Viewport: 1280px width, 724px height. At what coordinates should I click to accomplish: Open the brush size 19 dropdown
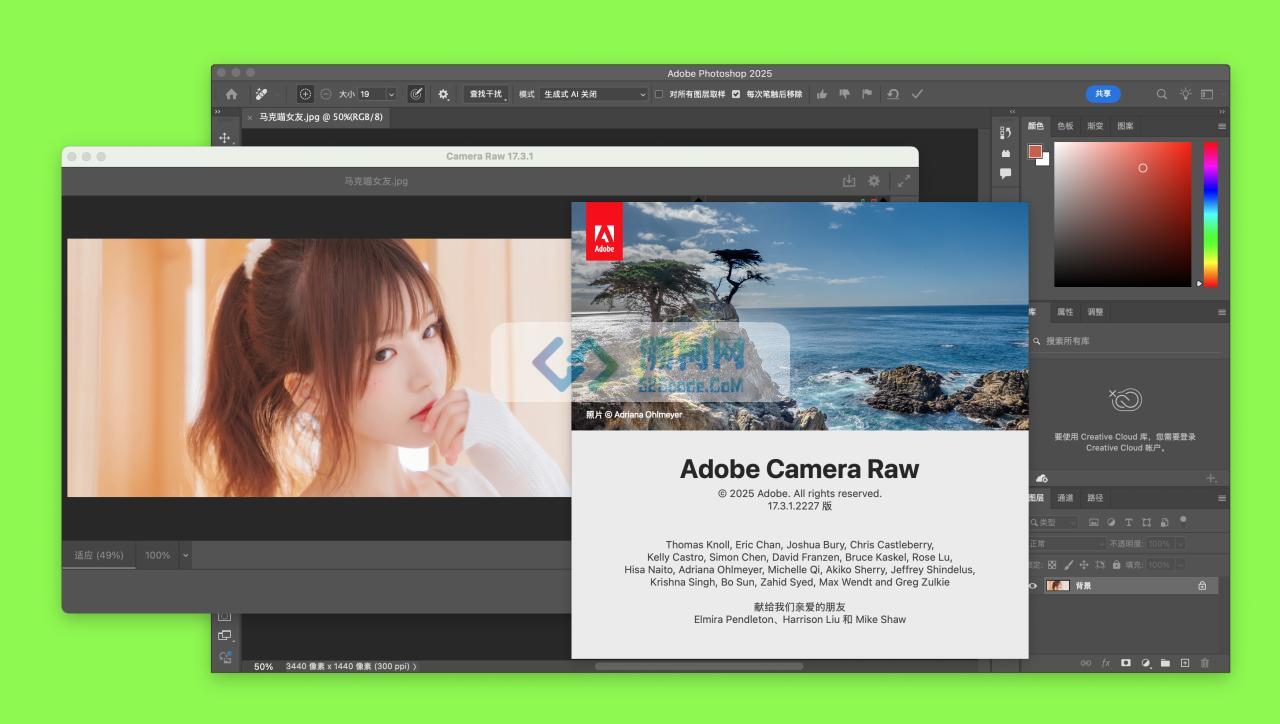point(390,94)
